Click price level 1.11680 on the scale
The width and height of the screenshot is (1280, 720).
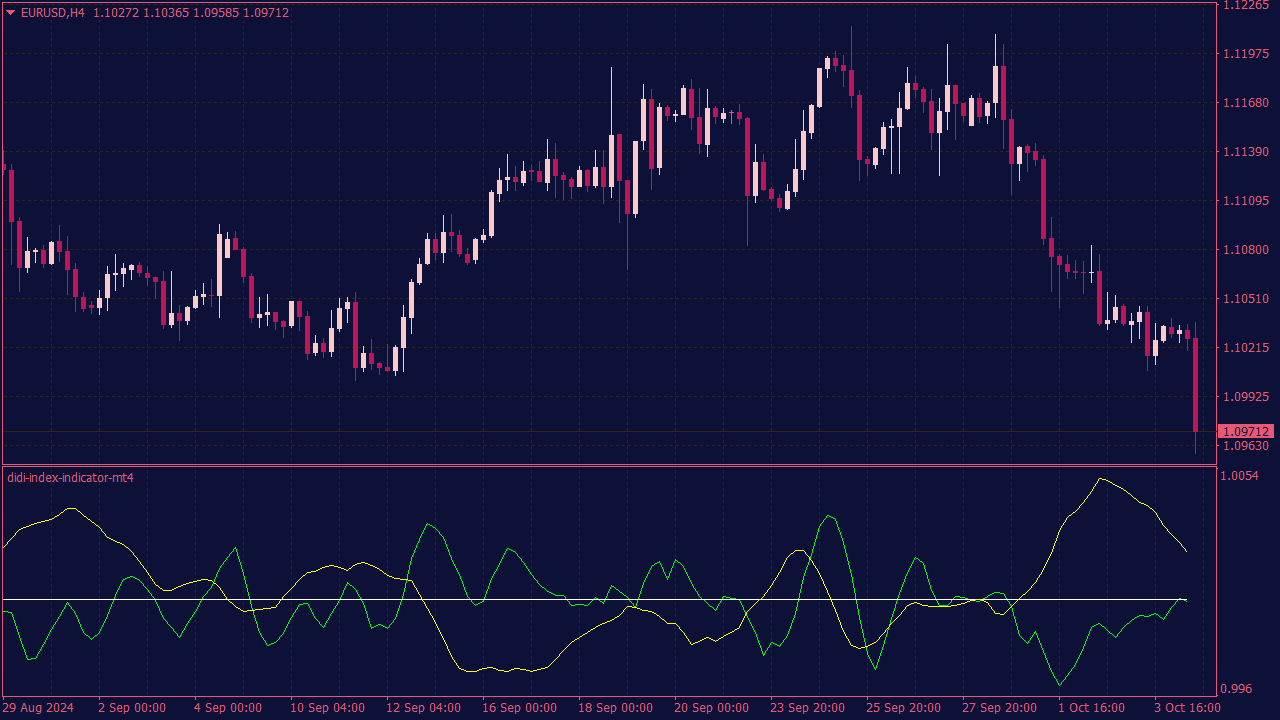tap(1247, 103)
